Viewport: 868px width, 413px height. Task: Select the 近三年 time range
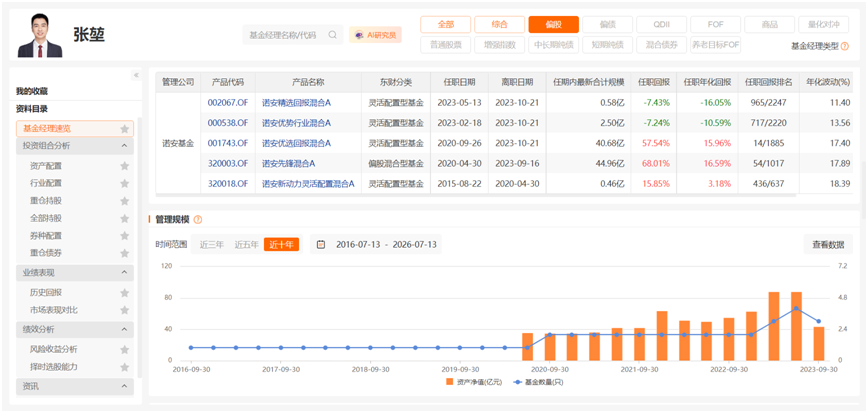[x=211, y=244]
